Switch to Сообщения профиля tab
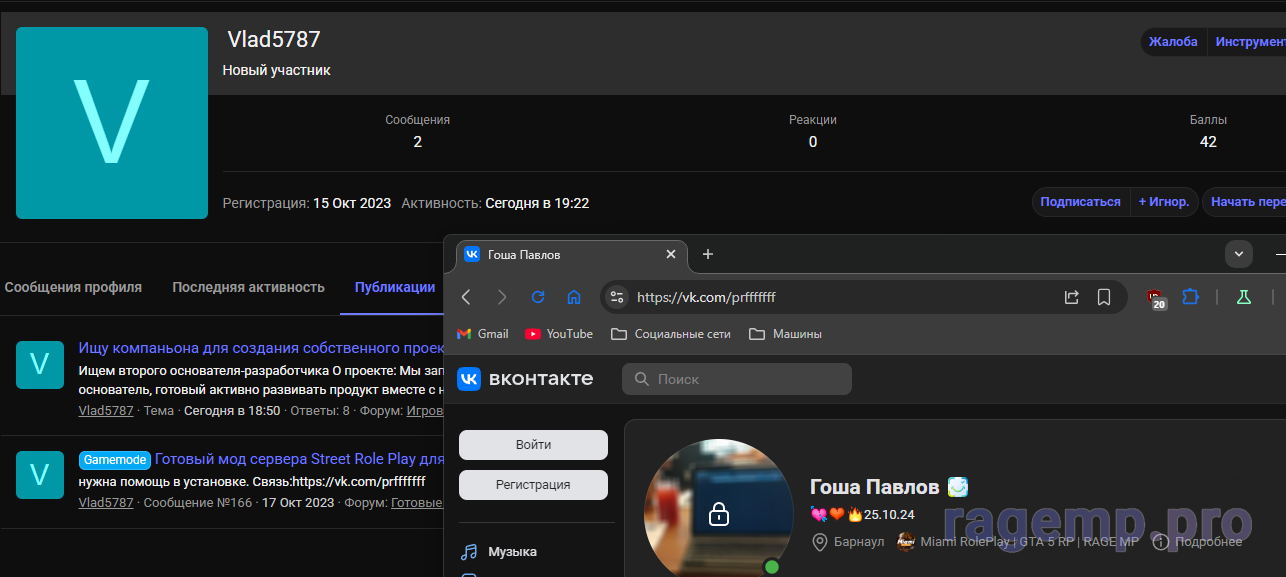 (x=73, y=287)
